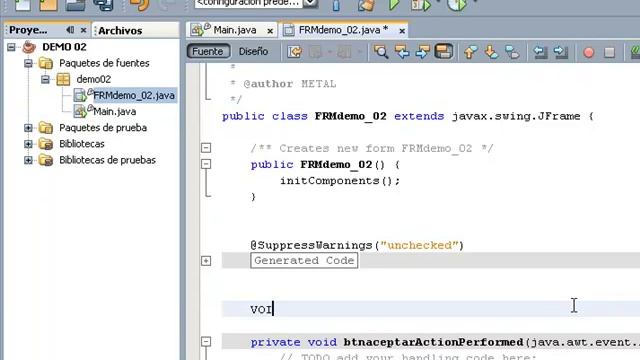Select the DEMO 02 project
The image size is (640, 360).
[64, 47]
